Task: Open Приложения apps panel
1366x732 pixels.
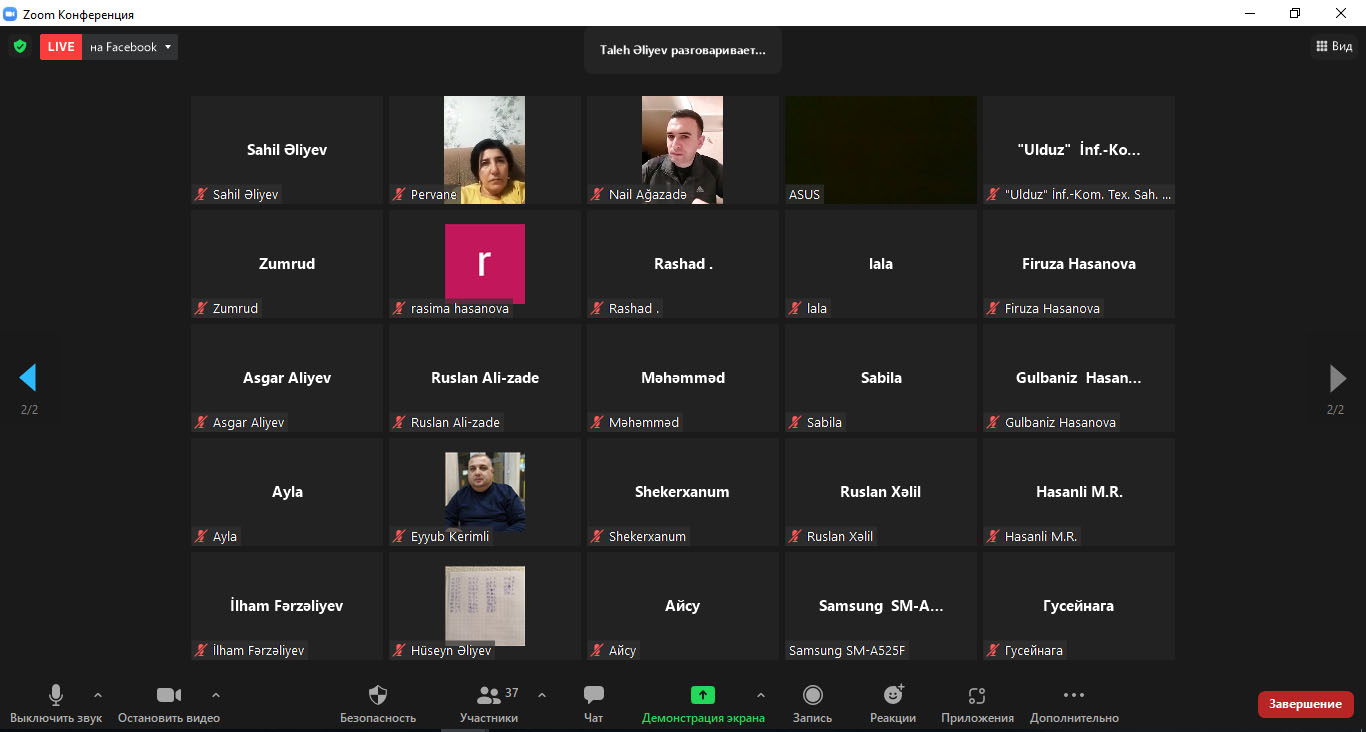Action: pos(977,704)
